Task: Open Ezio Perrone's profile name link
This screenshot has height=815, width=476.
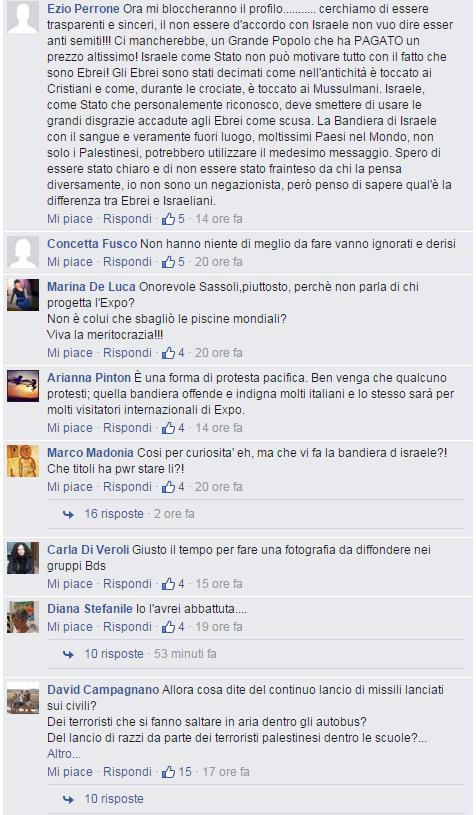Action: [x=84, y=9]
